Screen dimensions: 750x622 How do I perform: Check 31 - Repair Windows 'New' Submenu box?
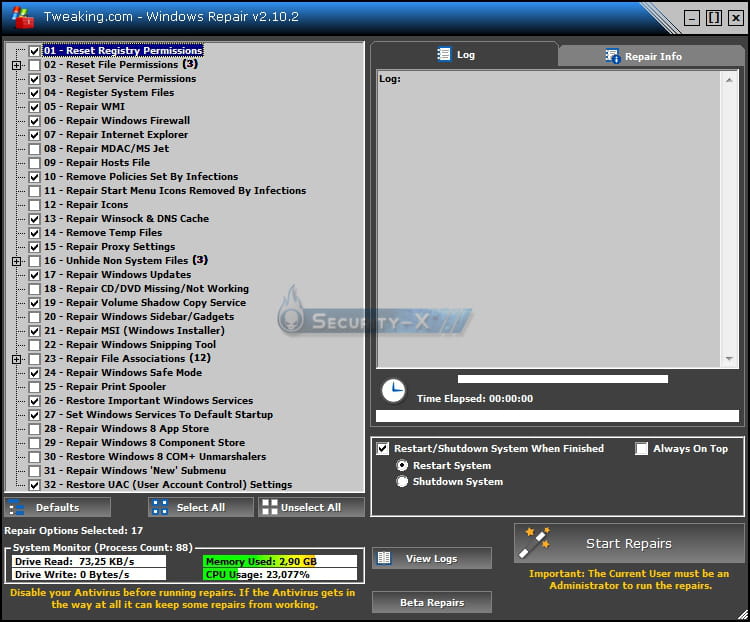pyautogui.click(x=34, y=471)
